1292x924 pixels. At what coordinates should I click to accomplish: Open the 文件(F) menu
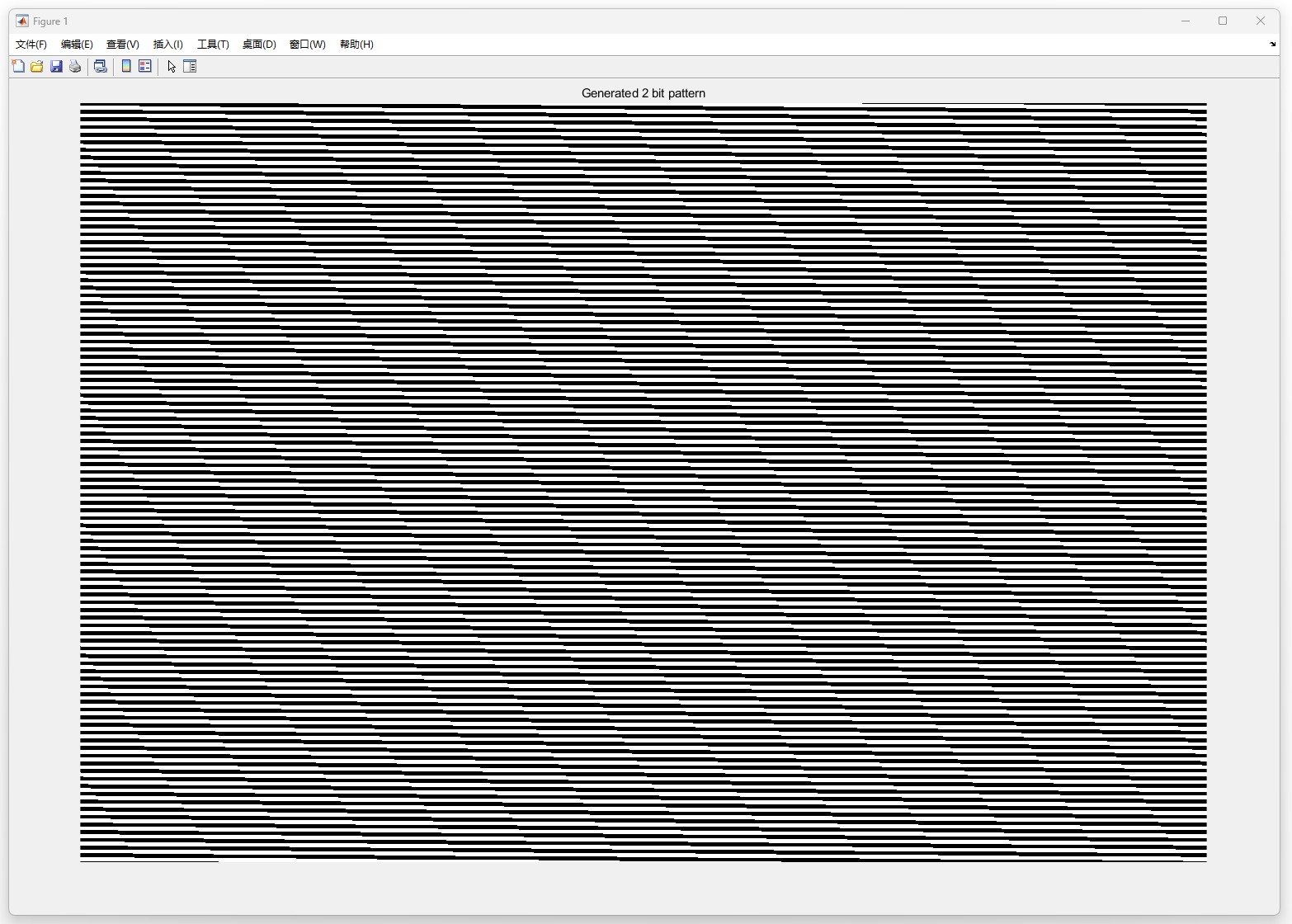(x=31, y=45)
